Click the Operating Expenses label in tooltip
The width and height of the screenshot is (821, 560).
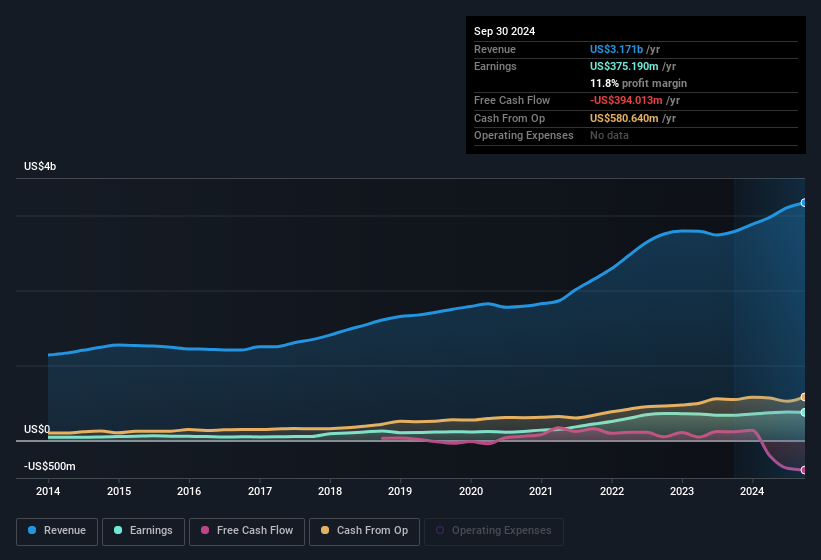point(524,136)
